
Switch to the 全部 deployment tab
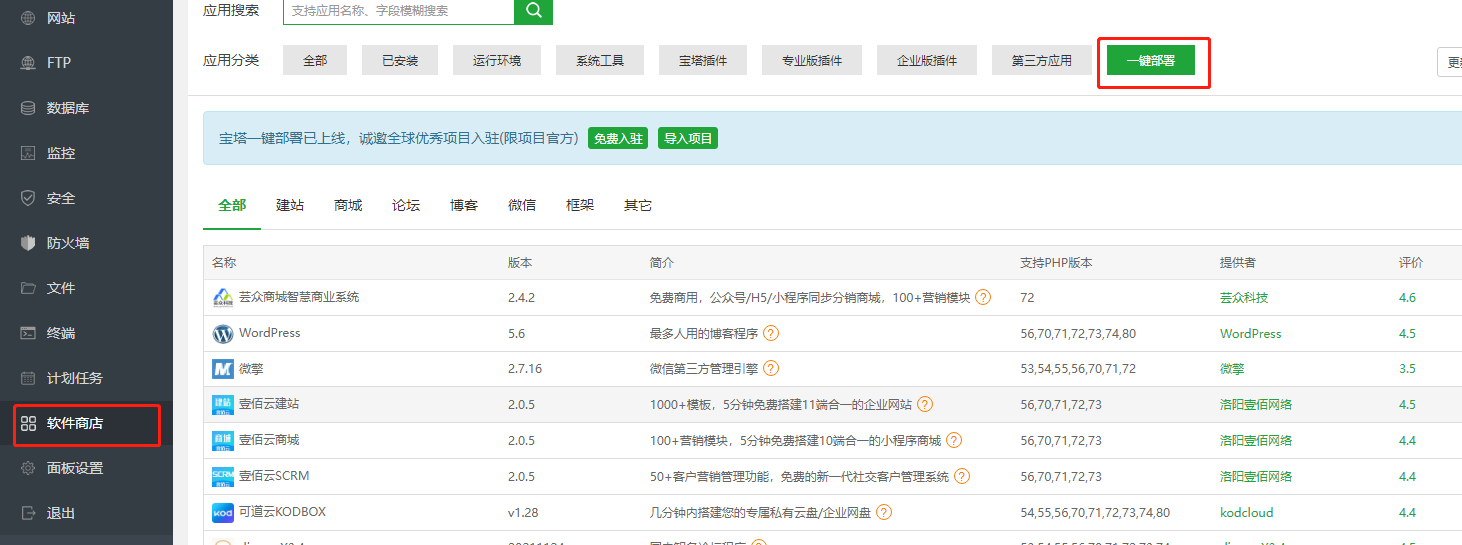point(232,205)
